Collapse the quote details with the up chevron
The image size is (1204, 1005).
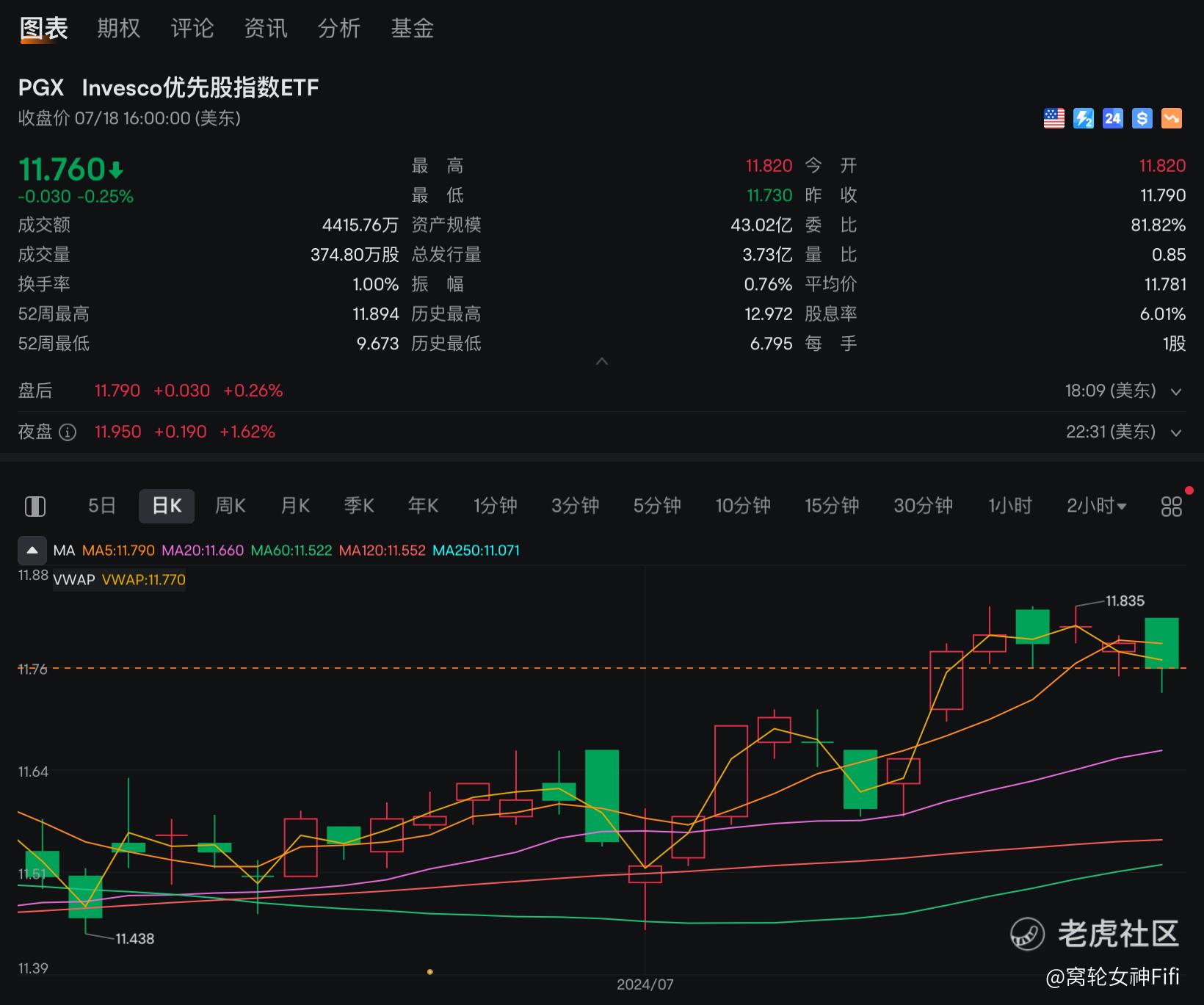point(602,361)
